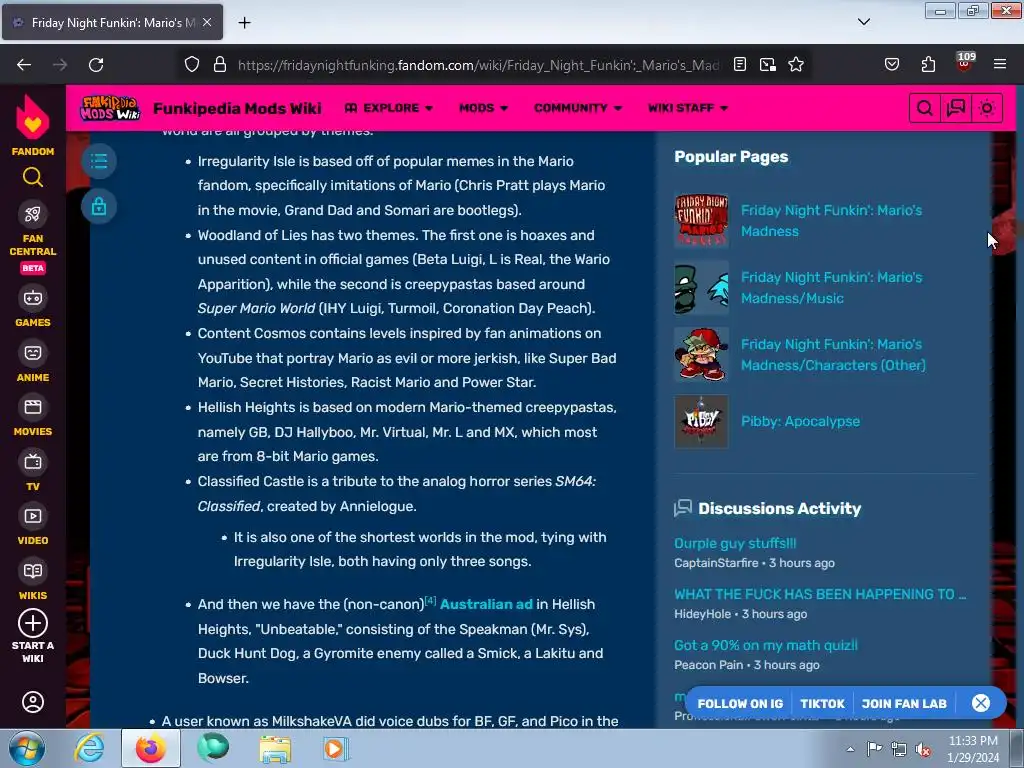Open Firefox extensions puzzle icon
This screenshot has height=768, width=1024.
928,65
